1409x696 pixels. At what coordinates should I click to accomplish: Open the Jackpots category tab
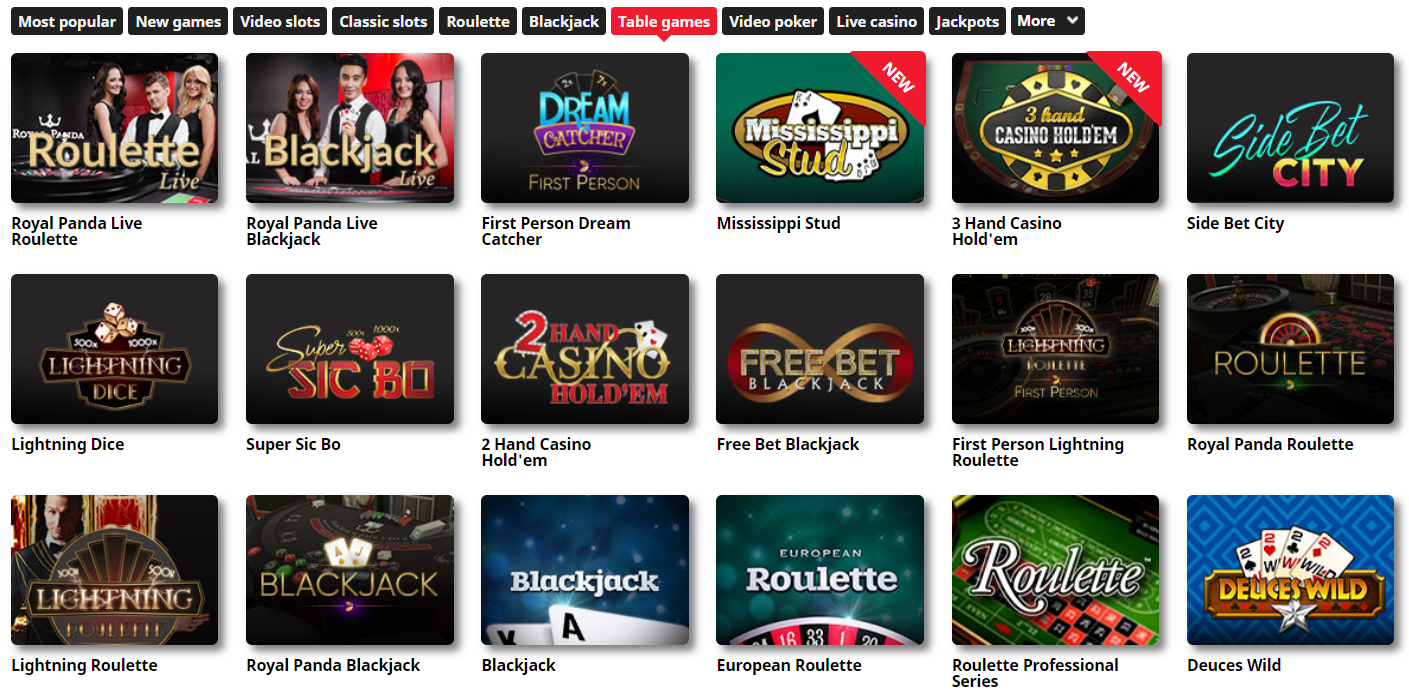(x=967, y=21)
